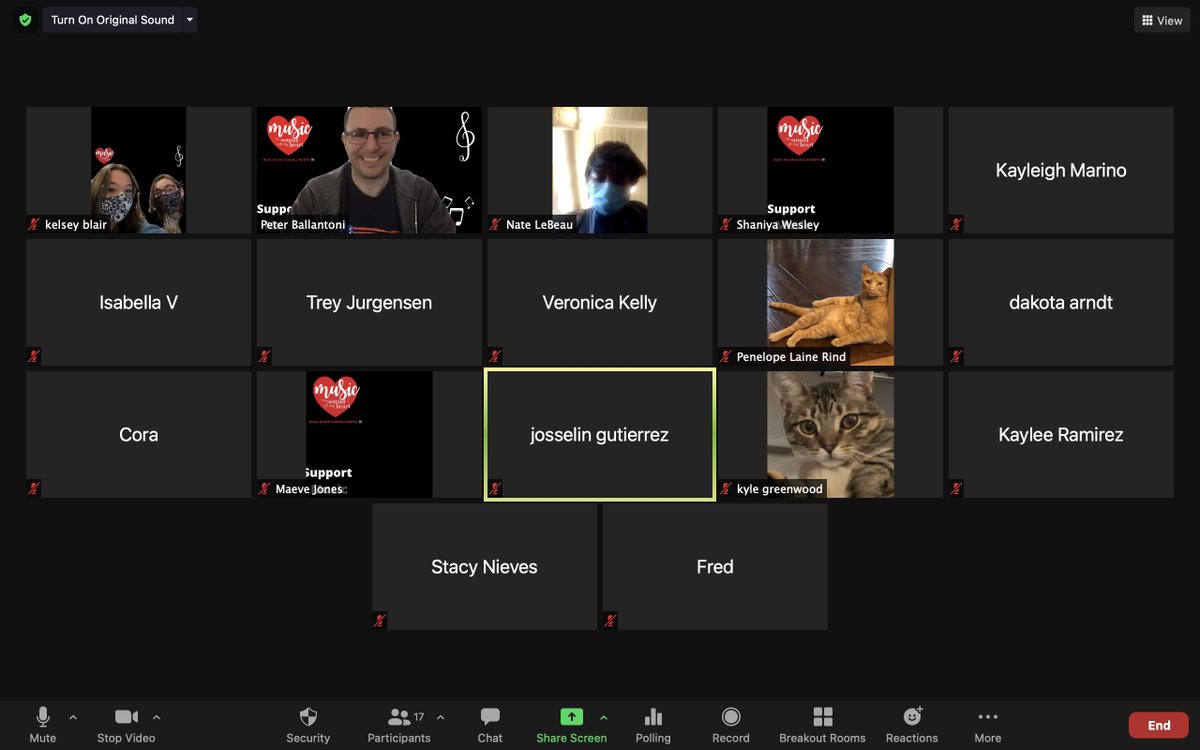Image resolution: width=1200 pixels, height=750 pixels.
Task: Click muted mic icon on Fred tile
Action: (611, 620)
